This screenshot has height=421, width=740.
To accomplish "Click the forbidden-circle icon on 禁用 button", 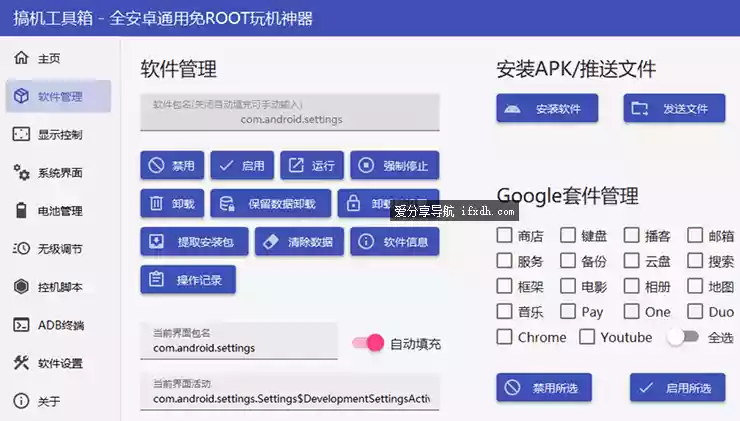I will point(156,165).
